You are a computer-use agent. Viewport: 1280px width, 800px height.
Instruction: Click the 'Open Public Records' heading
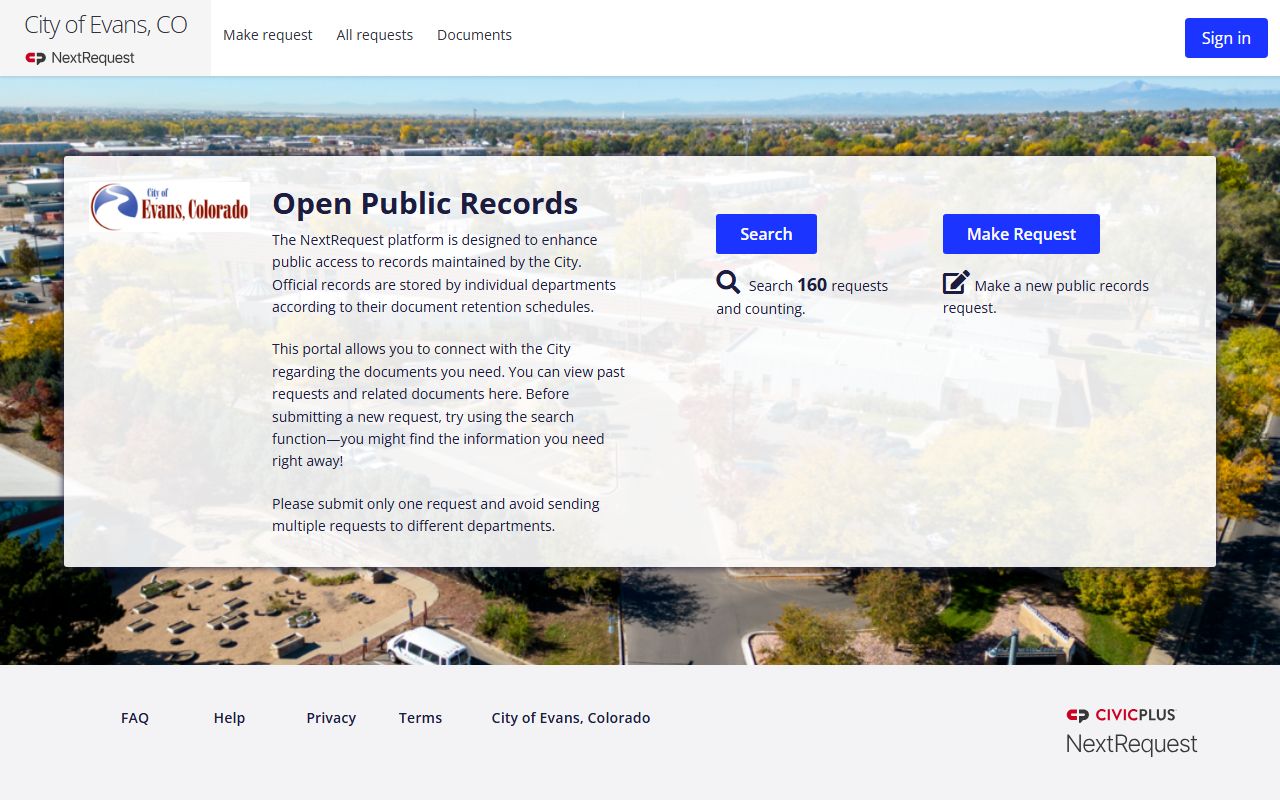tap(425, 203)
